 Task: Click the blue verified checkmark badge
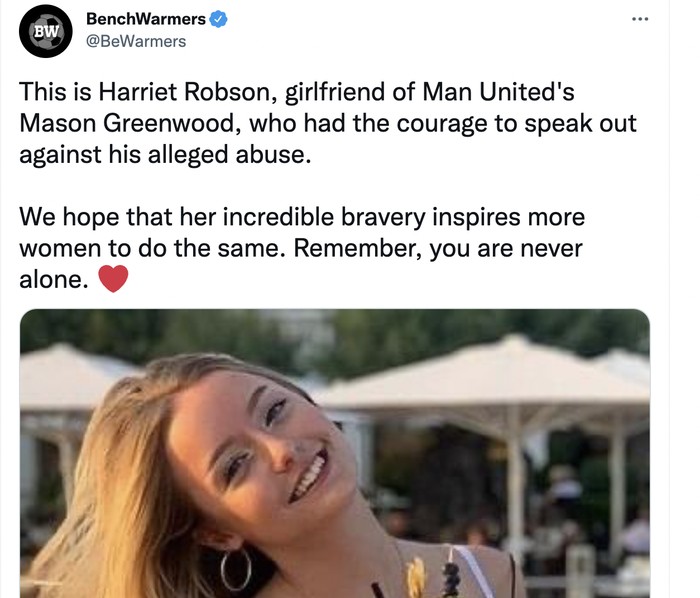[x=218, y=19]
